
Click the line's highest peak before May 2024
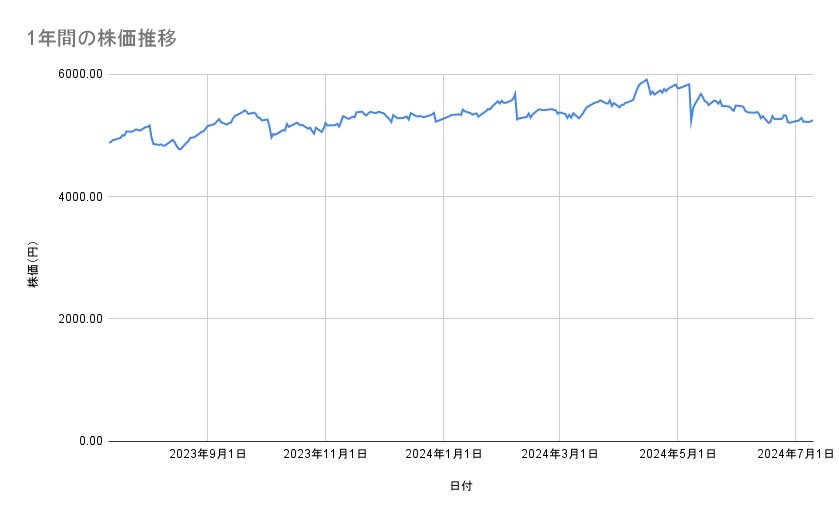[647, 79]
